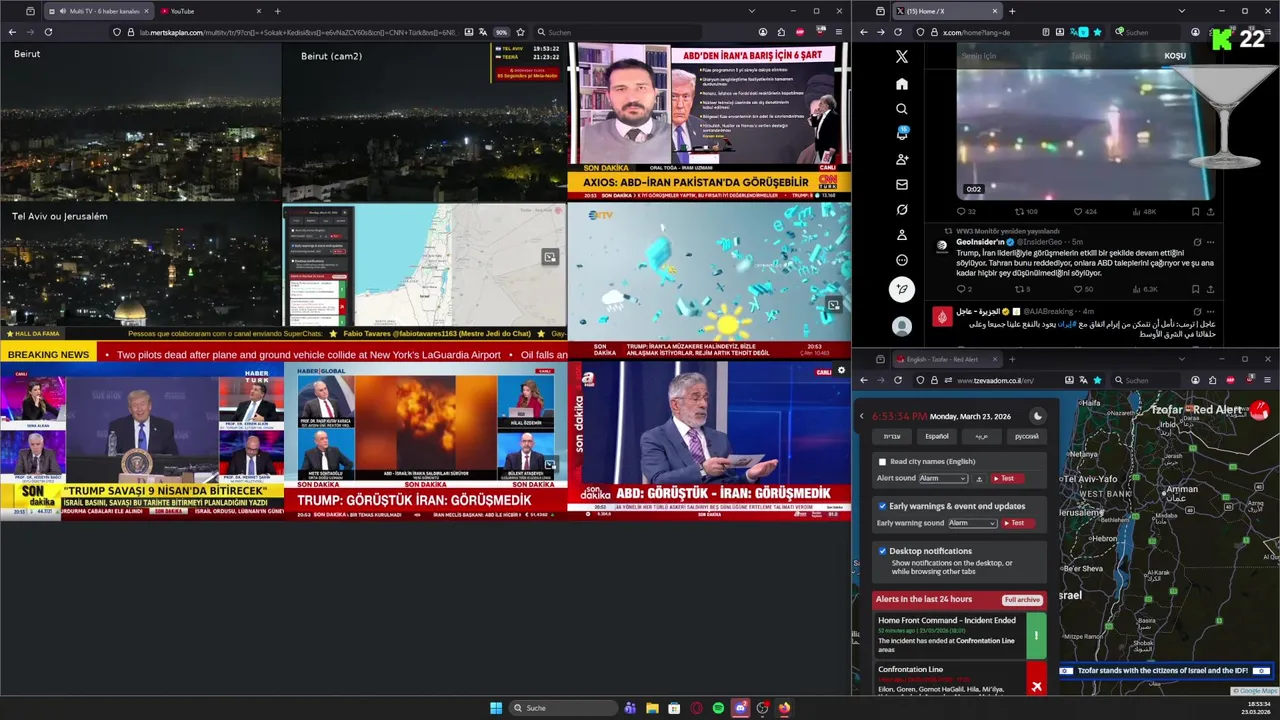The image size is (1280, 720).
Task: Open the X profile person icon
Action: pos(901,235)
